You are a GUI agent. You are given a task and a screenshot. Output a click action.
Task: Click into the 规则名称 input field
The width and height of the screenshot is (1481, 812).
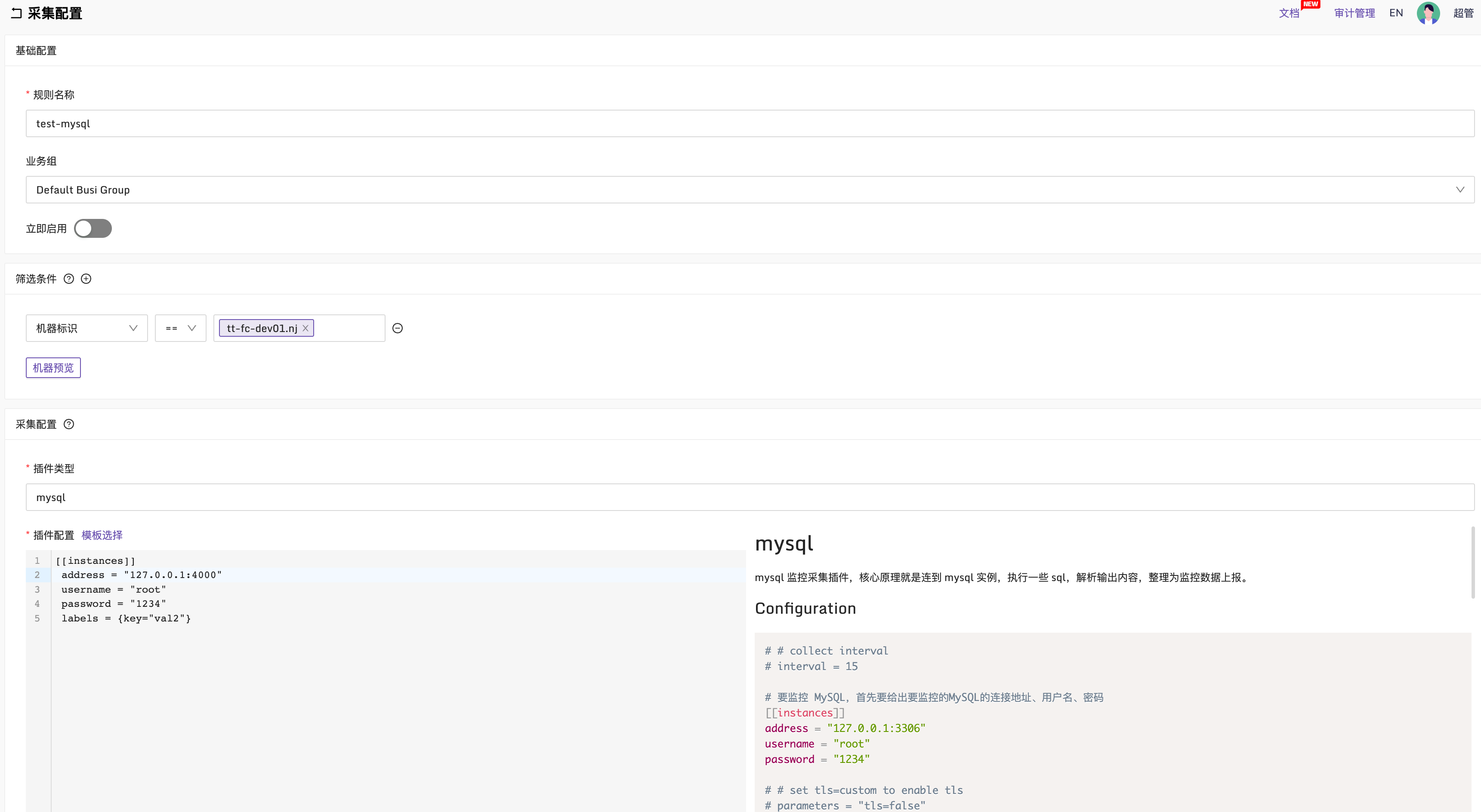[747, 123]
